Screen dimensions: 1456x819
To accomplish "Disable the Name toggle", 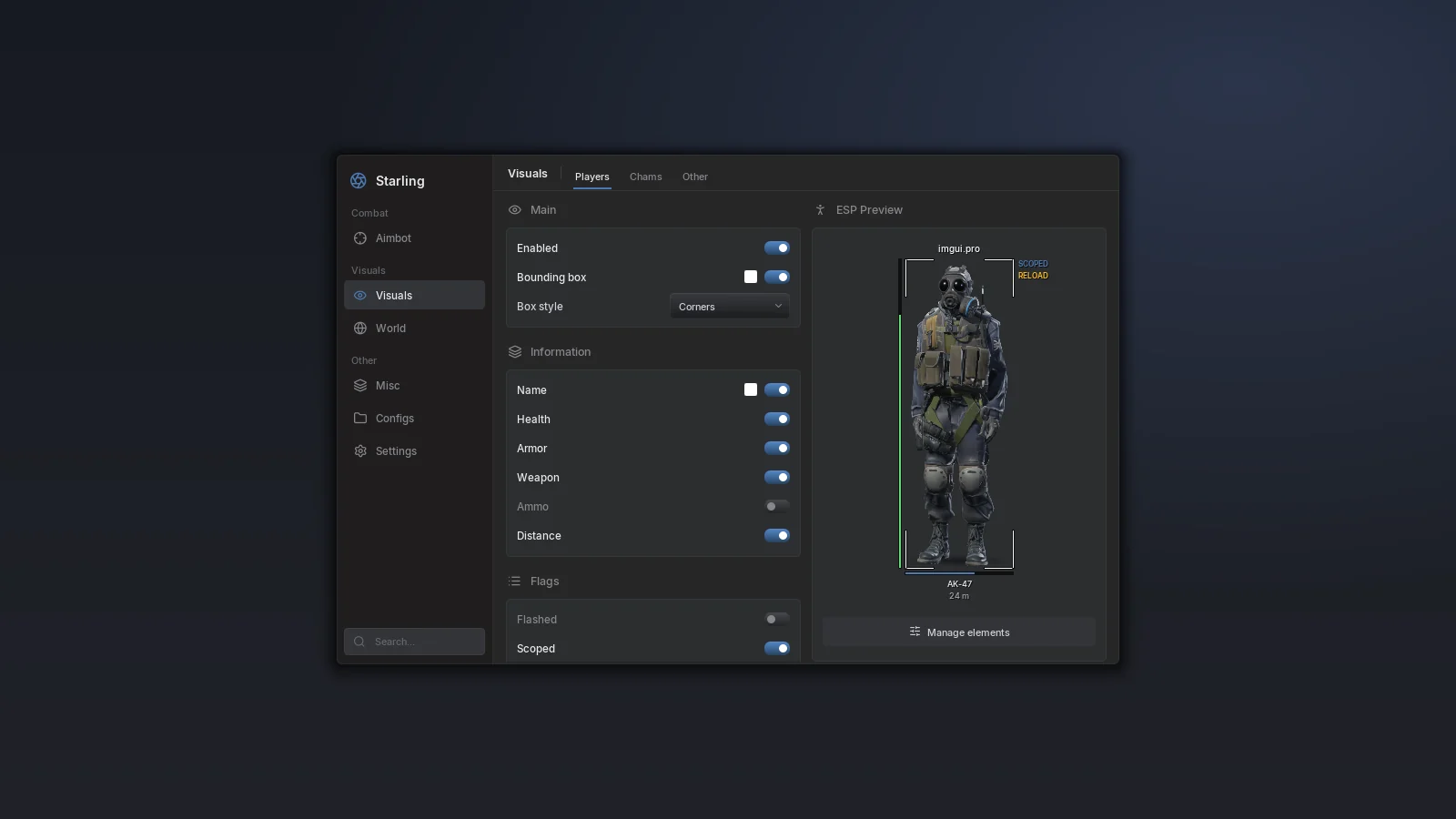I will pos(777,390).
